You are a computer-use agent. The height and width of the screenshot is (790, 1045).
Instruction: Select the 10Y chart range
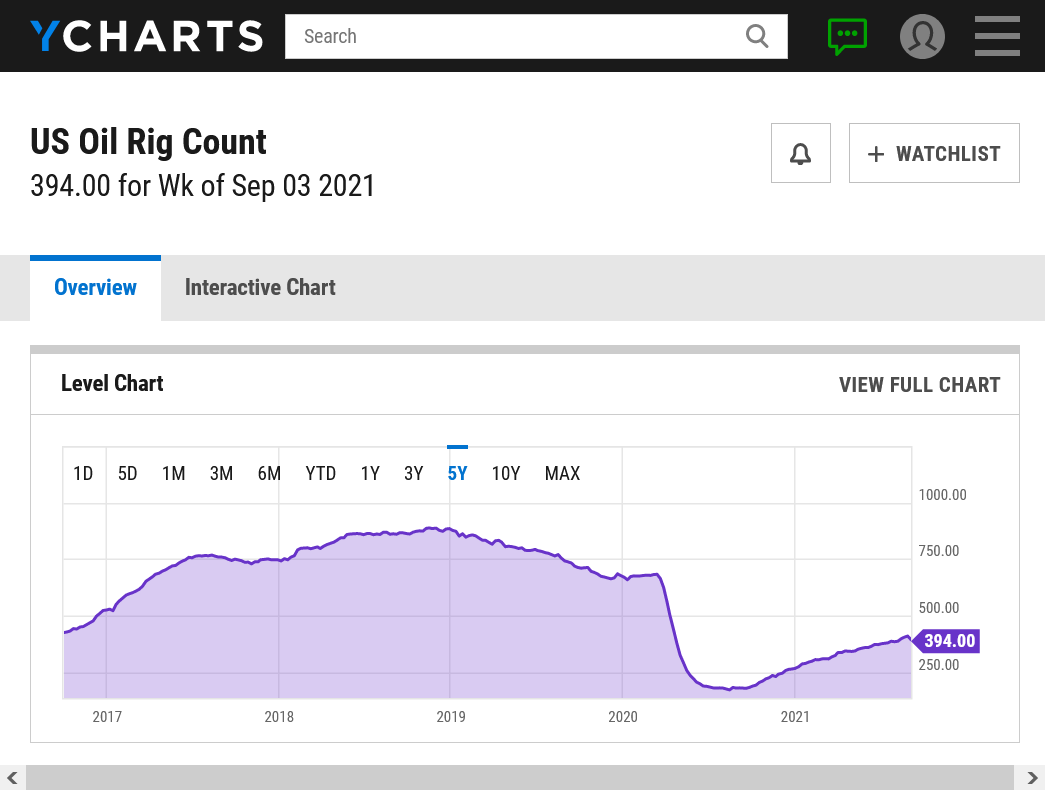pyautogui.click(x=506, y=473)
